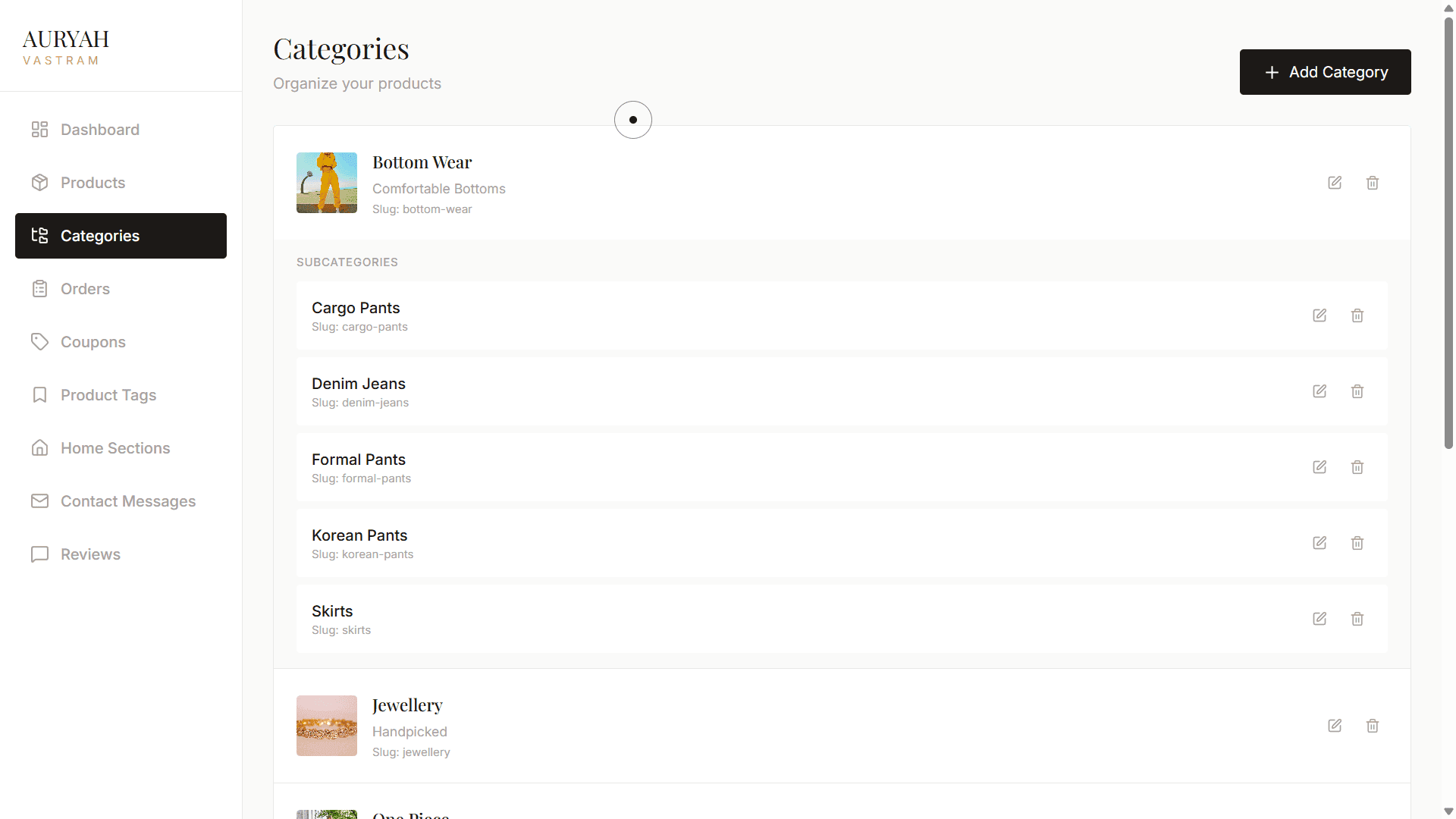
Task: Edit the Cargo Pants subcategory
Action: point(1319,315)
